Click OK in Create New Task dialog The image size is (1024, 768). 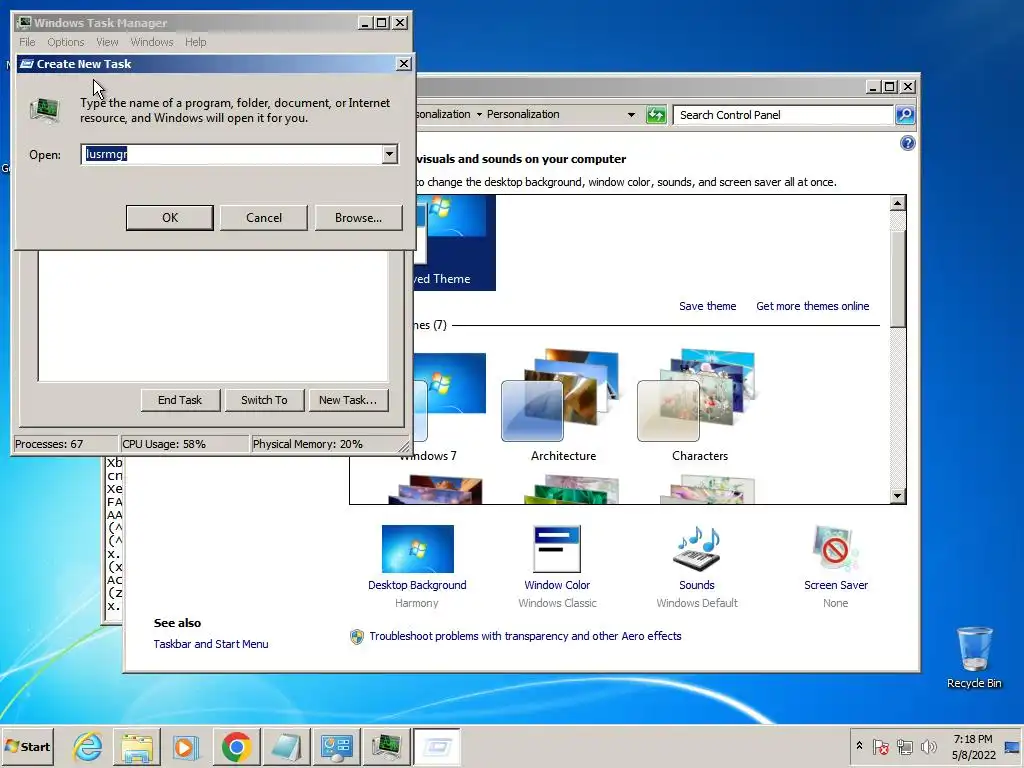click(x=170, y=217)
